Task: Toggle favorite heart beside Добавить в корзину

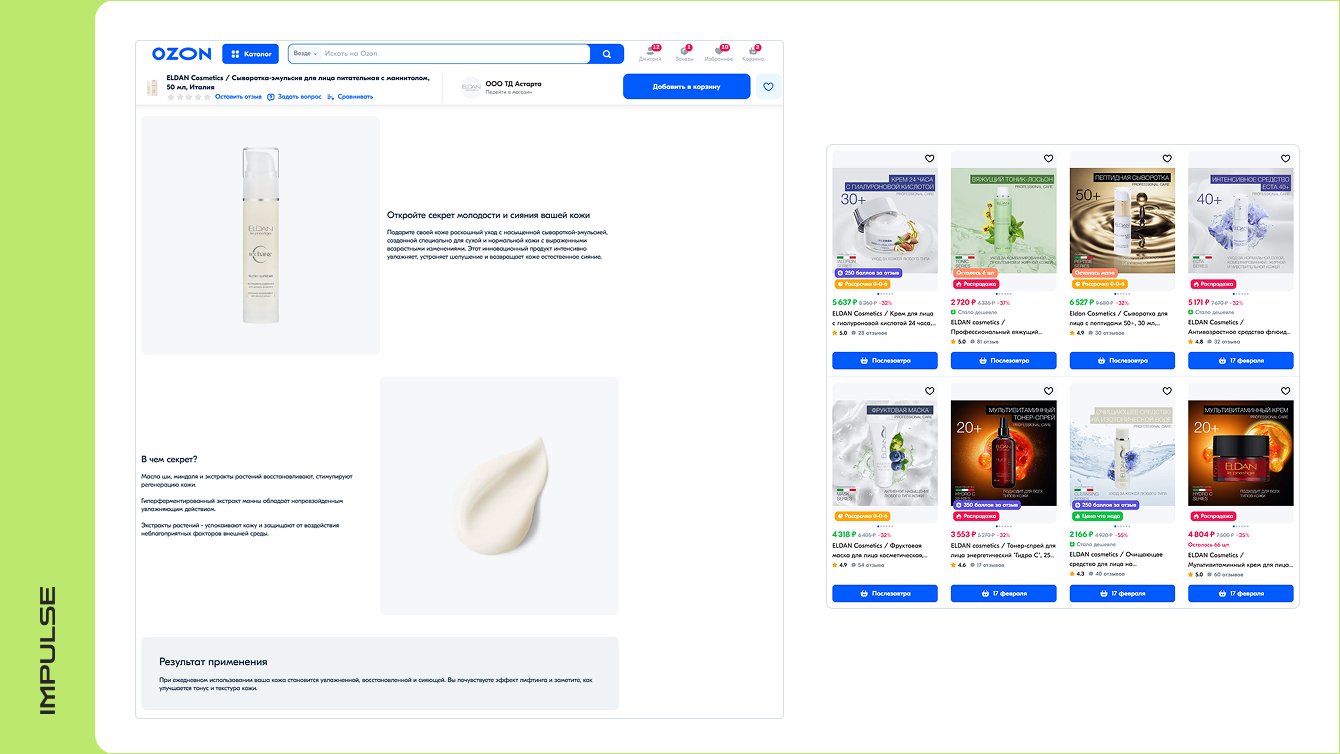Action: [x=768, y=87]
